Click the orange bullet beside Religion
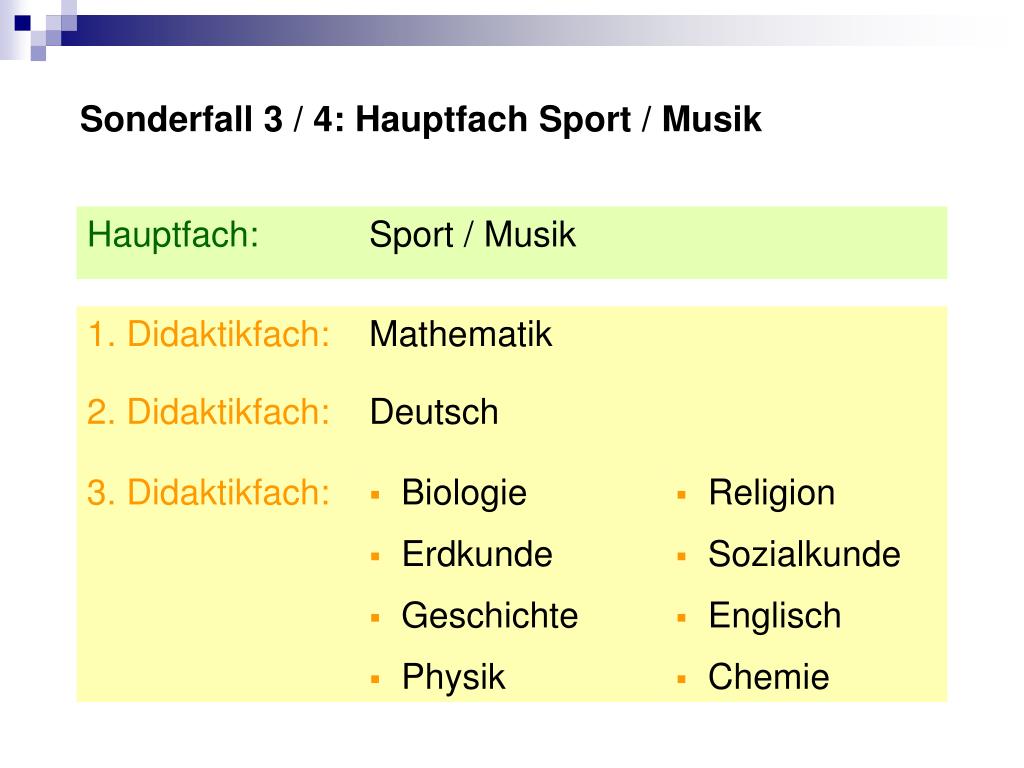The height and width of the screenshot is (768, 1024). [682, 495]
